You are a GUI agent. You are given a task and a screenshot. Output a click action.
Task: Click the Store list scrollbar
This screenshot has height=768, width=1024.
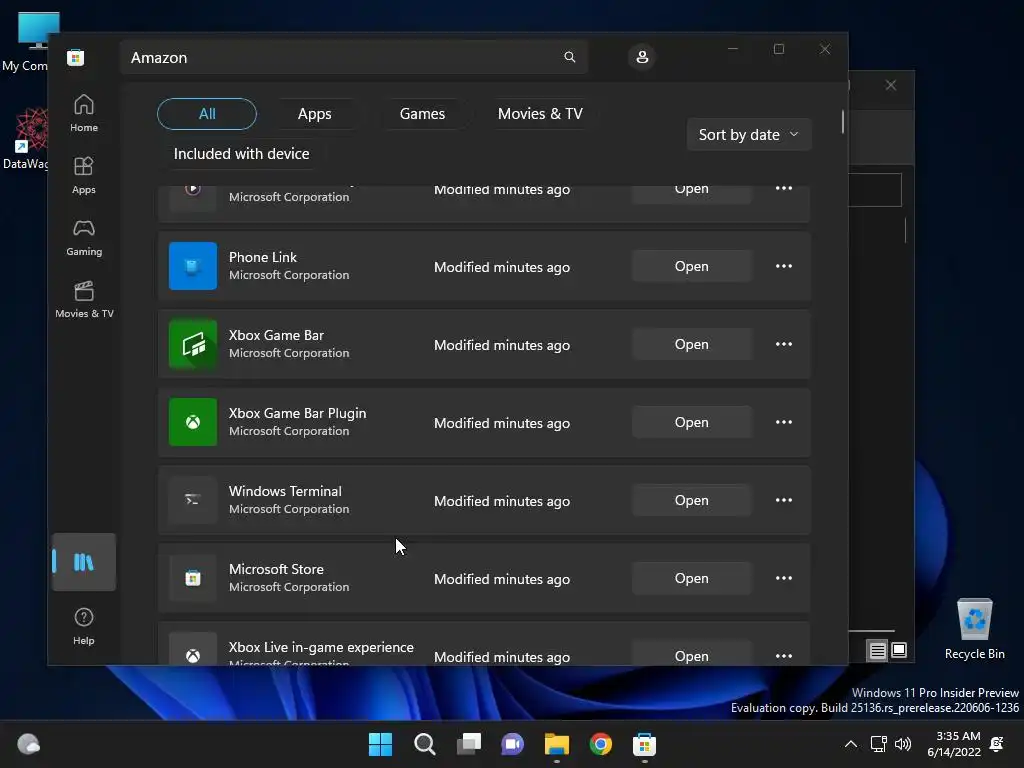click(842, 121)
